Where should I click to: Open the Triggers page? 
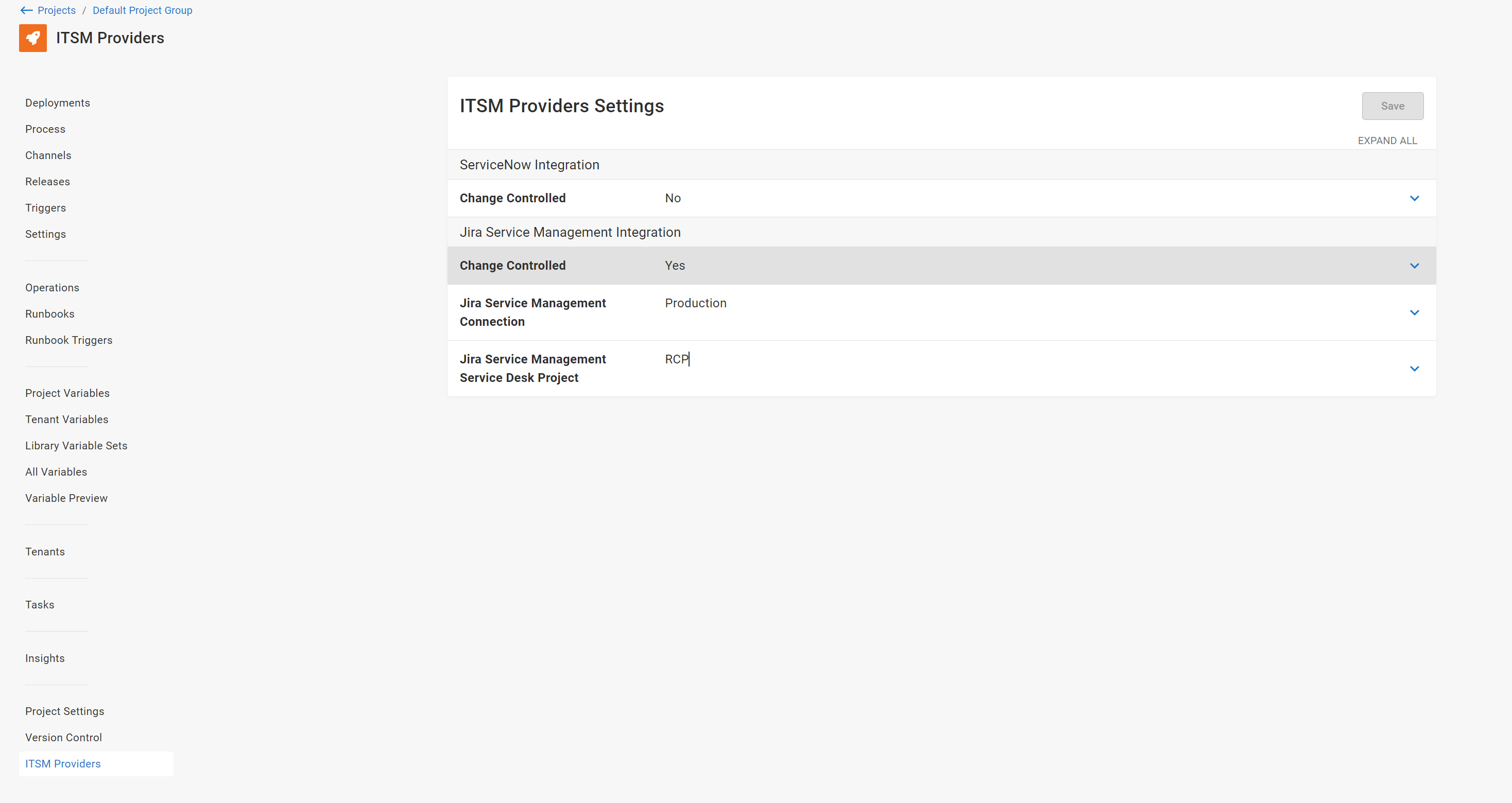(45, 207)
